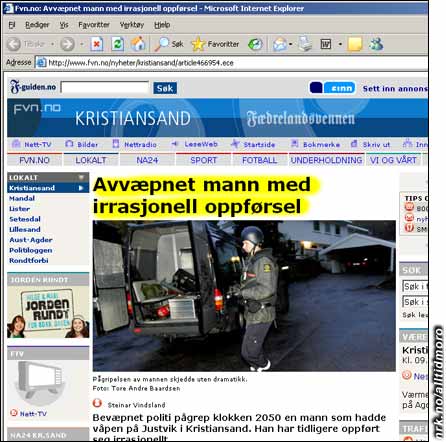Click the Nett-TV icon in site toolbar

16,144
